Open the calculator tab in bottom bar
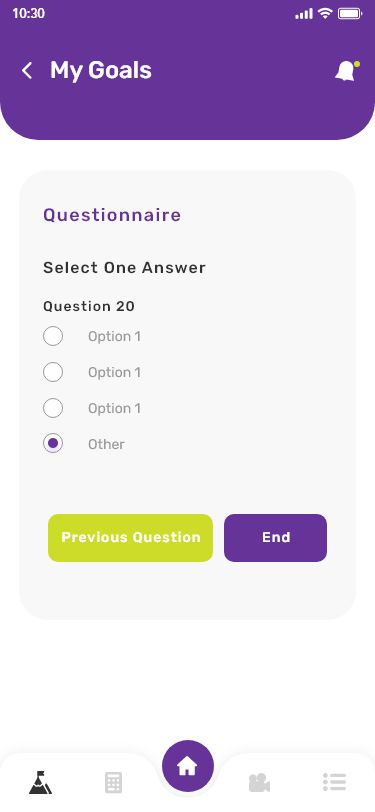This screenshot has width=375, height=812. (113, 782)
